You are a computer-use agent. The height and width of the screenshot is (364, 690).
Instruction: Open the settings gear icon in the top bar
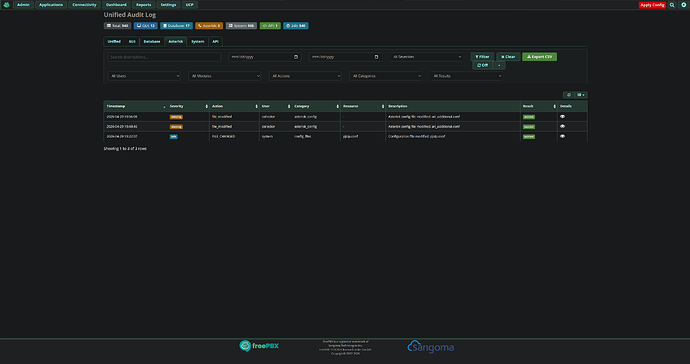(683, 5)
